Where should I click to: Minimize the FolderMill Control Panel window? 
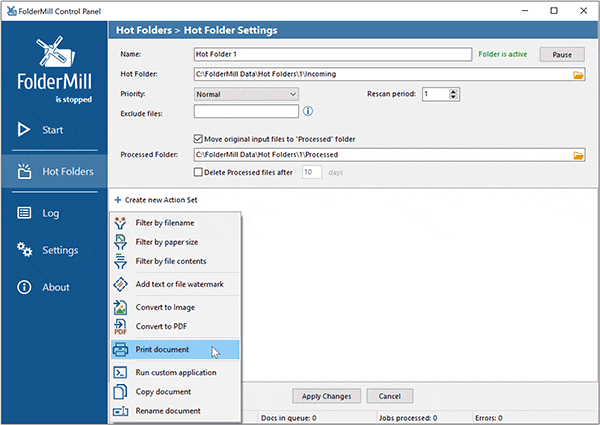(x=525, y=11)
